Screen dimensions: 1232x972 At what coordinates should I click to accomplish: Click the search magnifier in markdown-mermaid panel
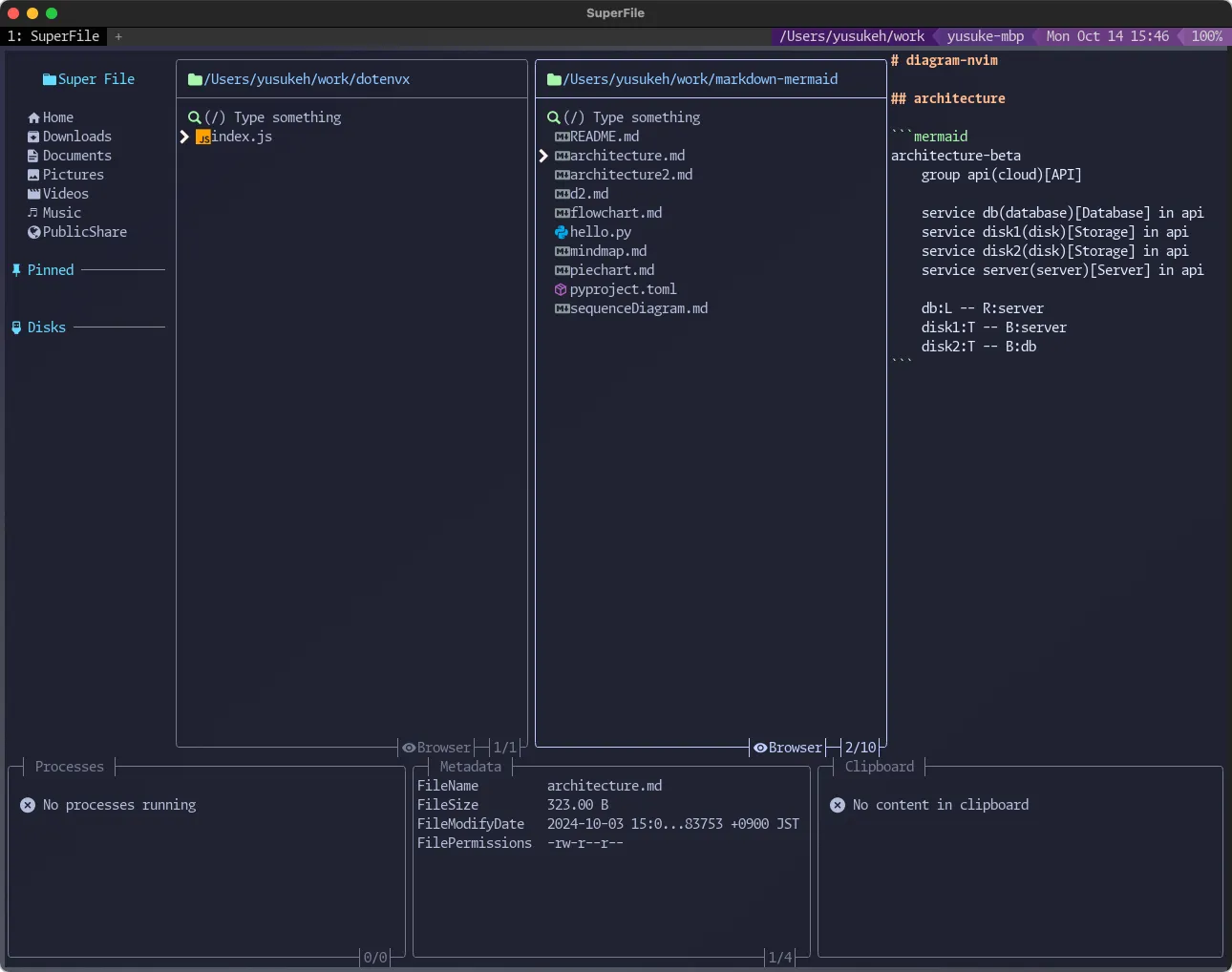553,117
